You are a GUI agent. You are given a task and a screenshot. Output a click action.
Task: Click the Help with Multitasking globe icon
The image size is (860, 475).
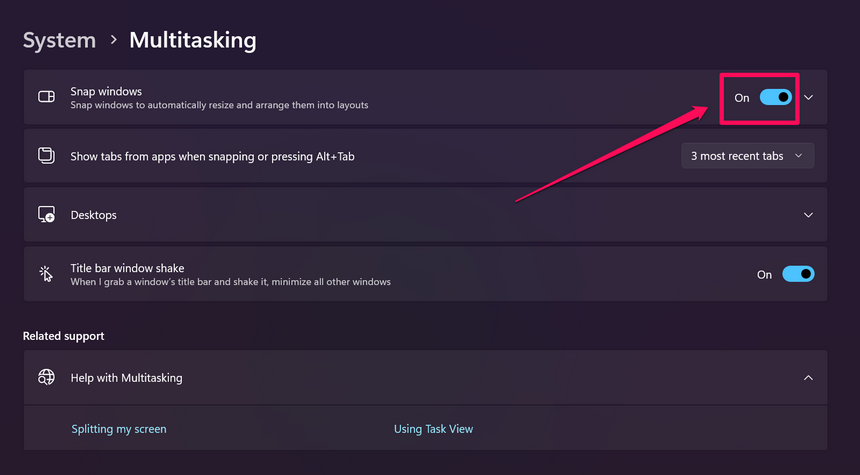point(46,378)
